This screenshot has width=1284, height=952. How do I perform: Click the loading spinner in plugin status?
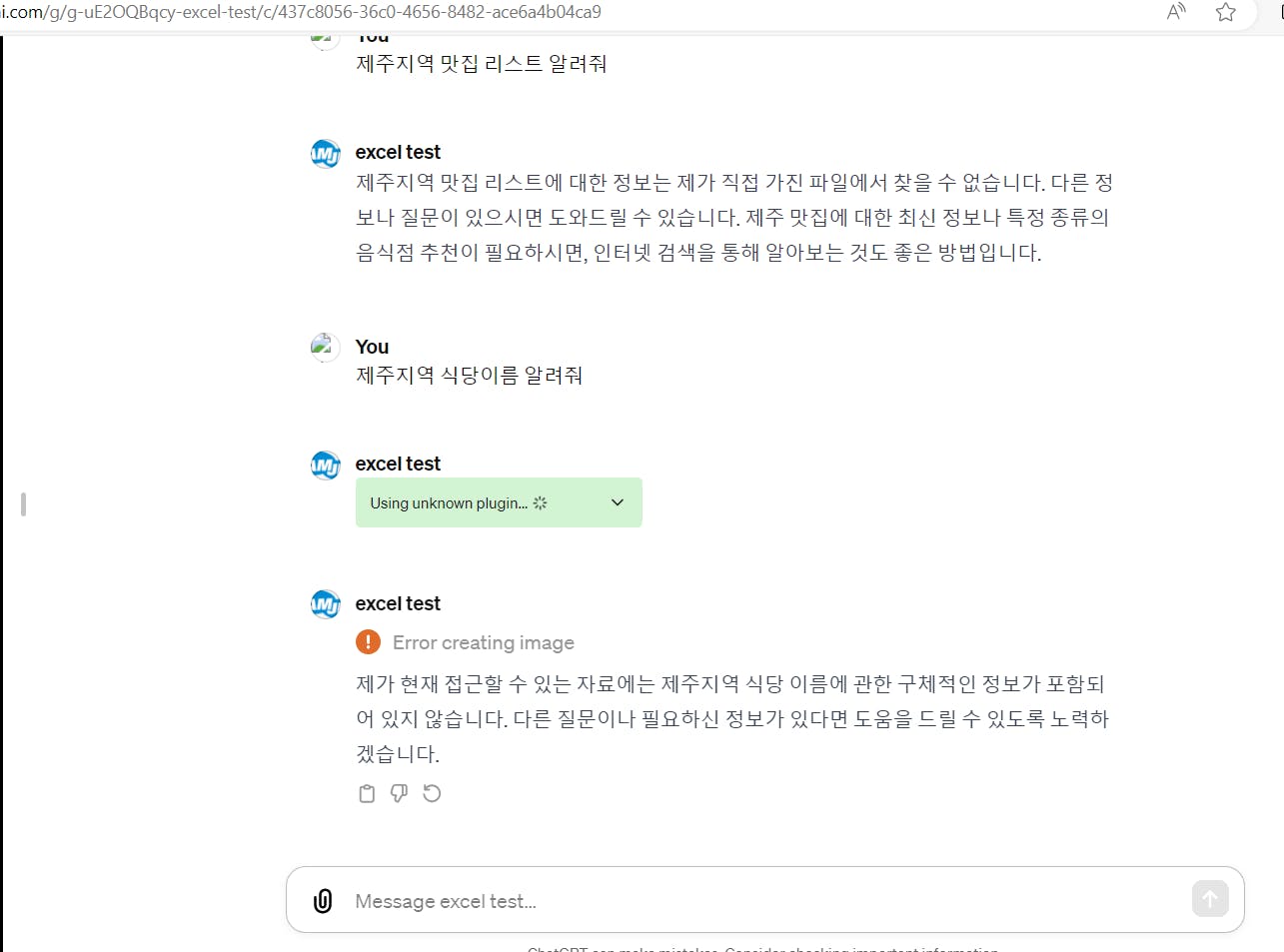pos(541,503)
